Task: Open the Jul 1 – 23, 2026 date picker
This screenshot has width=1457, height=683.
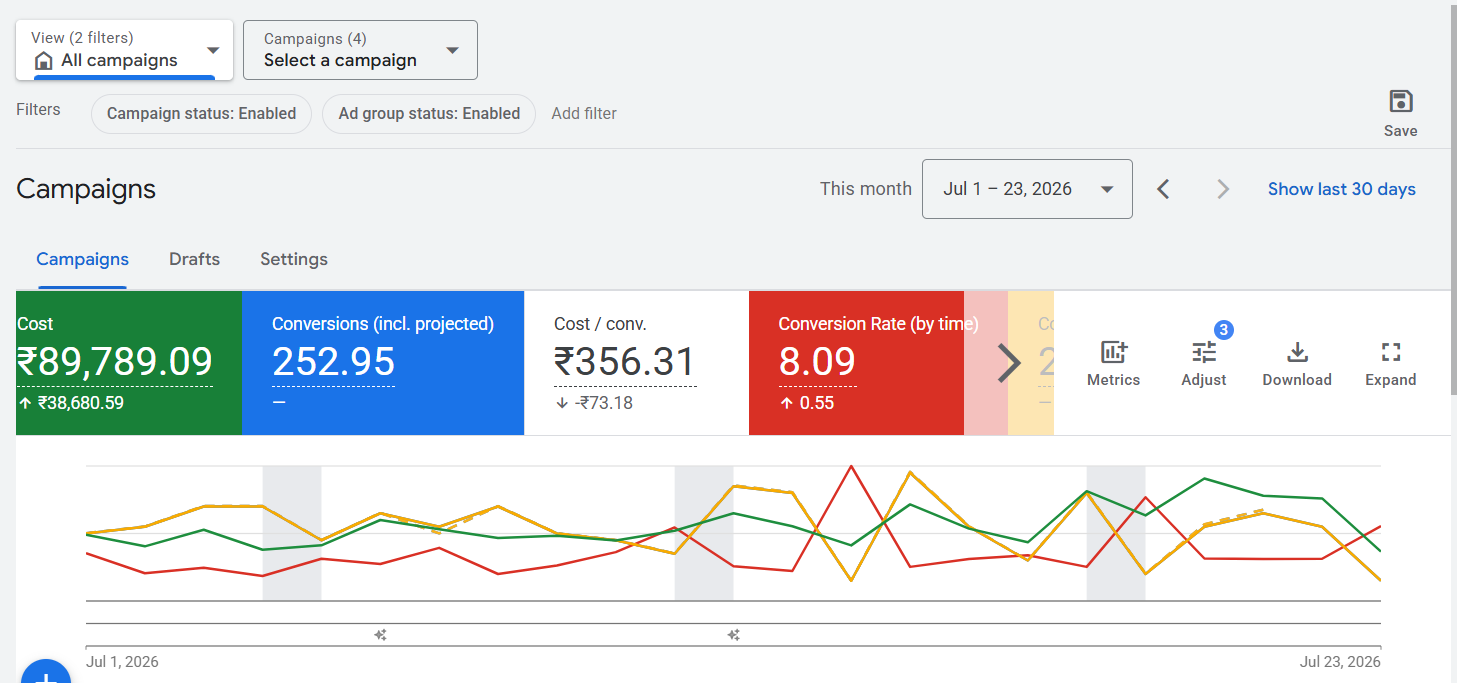Action: click(x=1027, y=189)
